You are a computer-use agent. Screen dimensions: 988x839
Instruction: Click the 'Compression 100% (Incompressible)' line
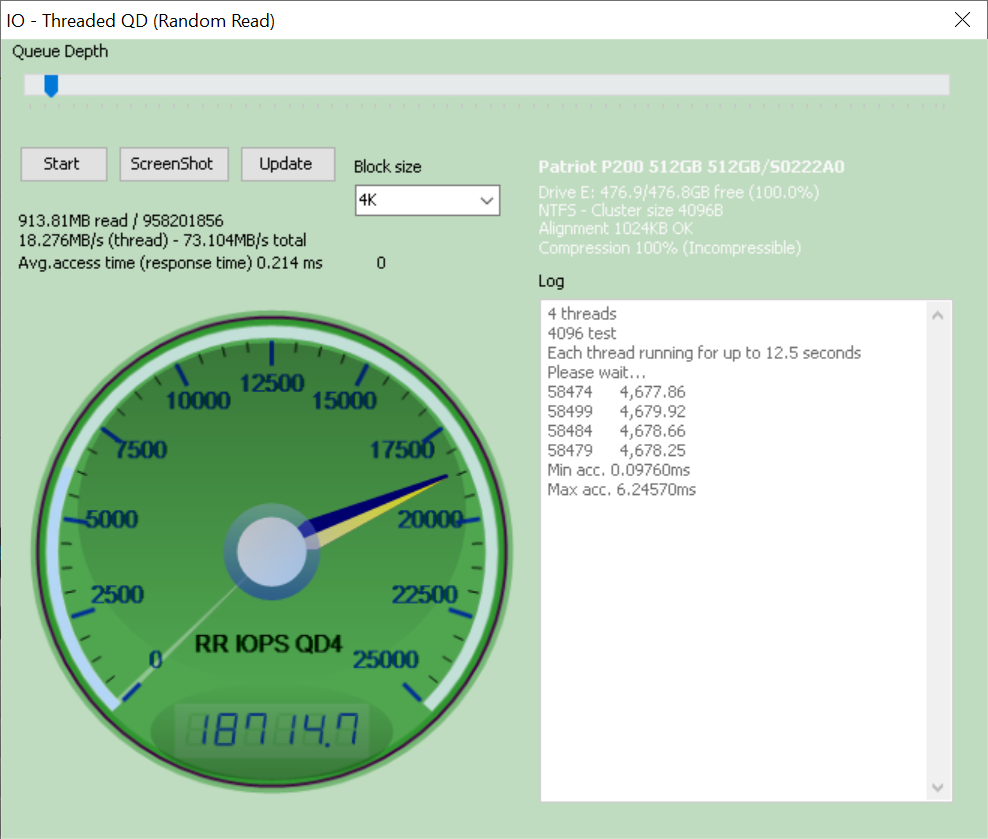(670, 248)
